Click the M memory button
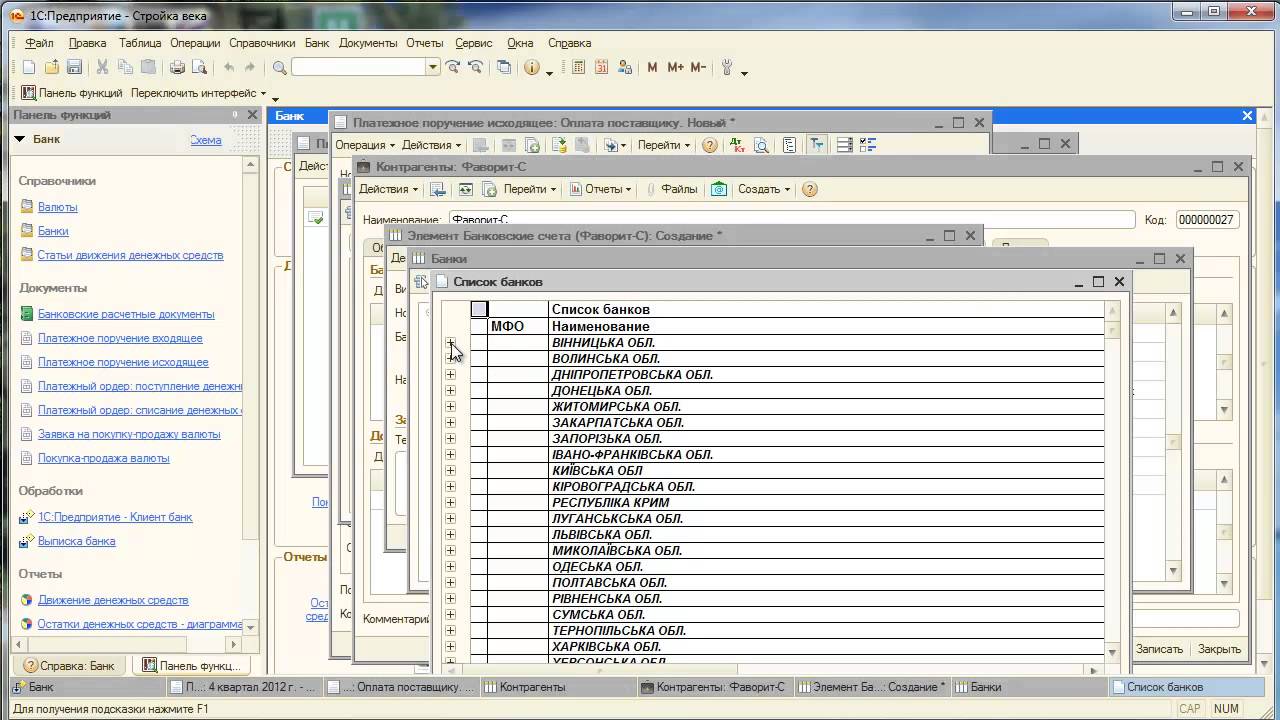 click(x=652, y=67)
